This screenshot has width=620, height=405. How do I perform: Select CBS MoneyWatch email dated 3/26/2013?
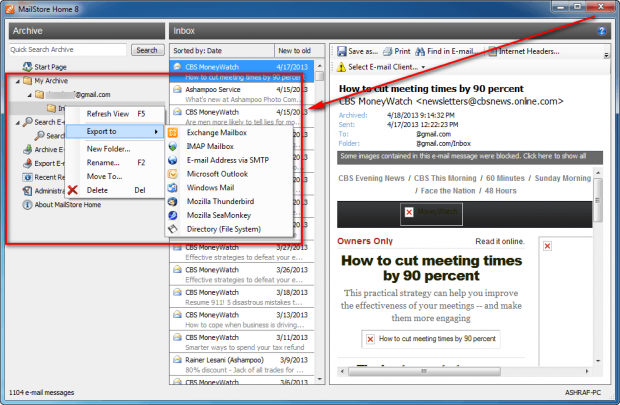(242, 274)
